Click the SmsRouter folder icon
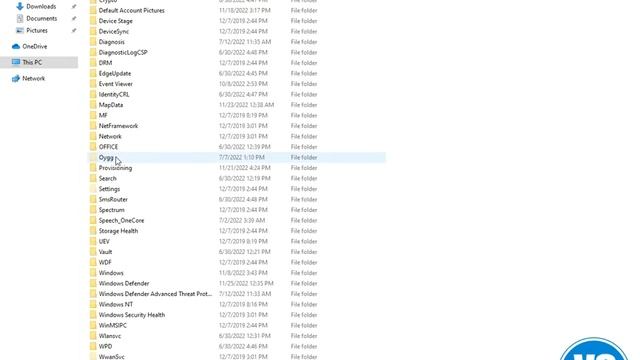Image resolution: width=640 pixels, height=360 pixels. (x=93, y=199)
